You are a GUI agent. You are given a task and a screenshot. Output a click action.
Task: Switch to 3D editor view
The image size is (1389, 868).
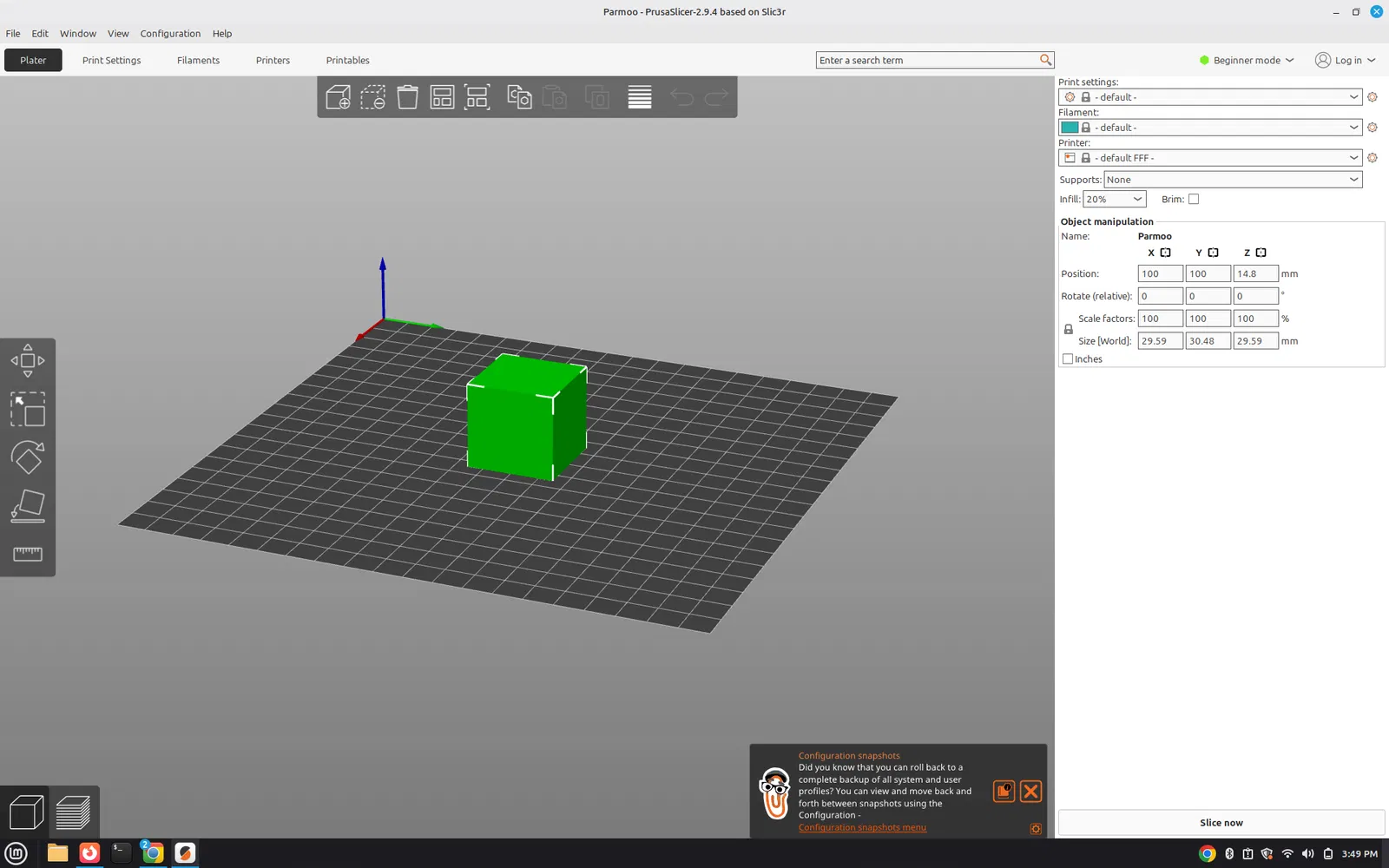[26, 812]
